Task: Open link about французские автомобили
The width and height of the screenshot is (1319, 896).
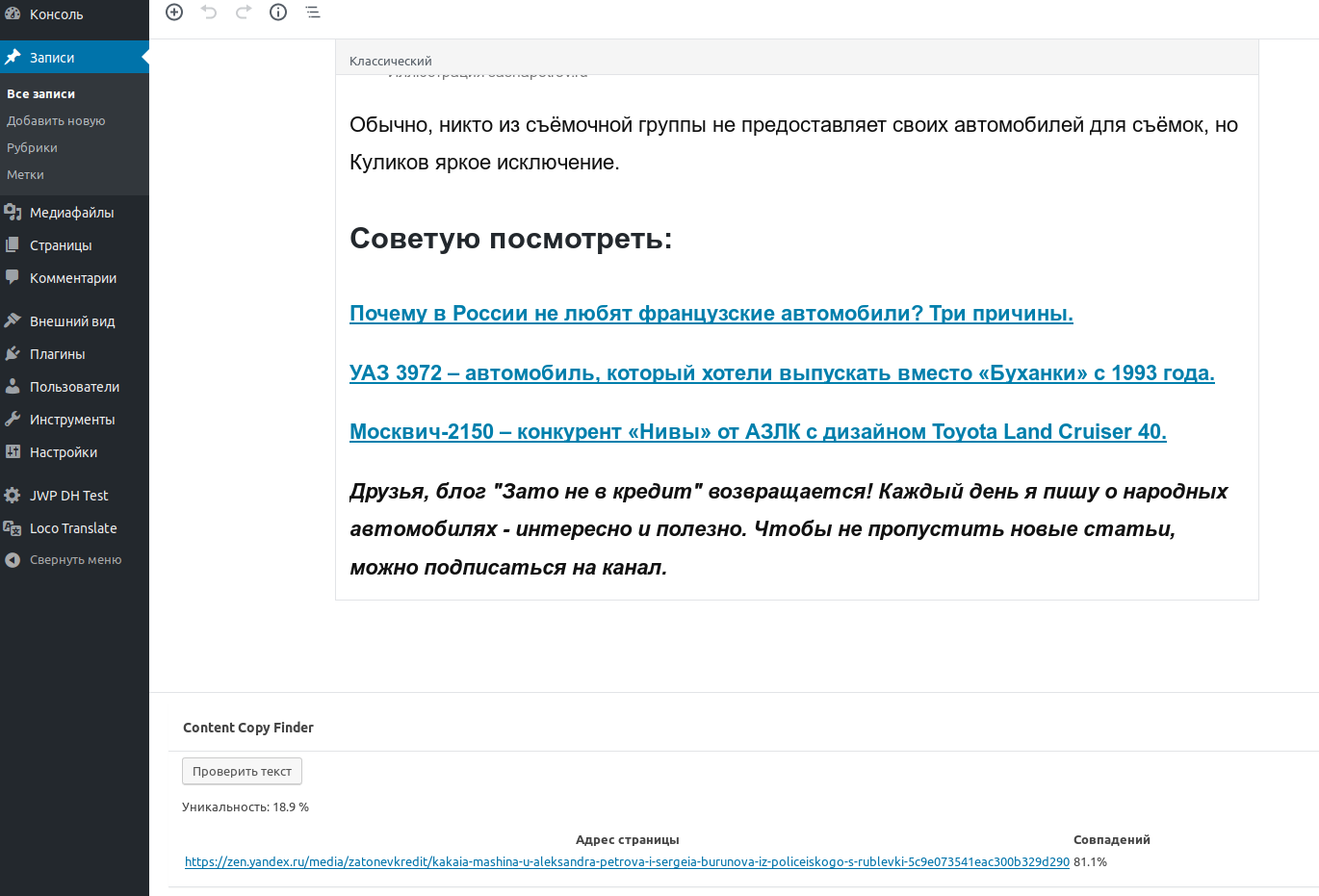Action: 711,314
